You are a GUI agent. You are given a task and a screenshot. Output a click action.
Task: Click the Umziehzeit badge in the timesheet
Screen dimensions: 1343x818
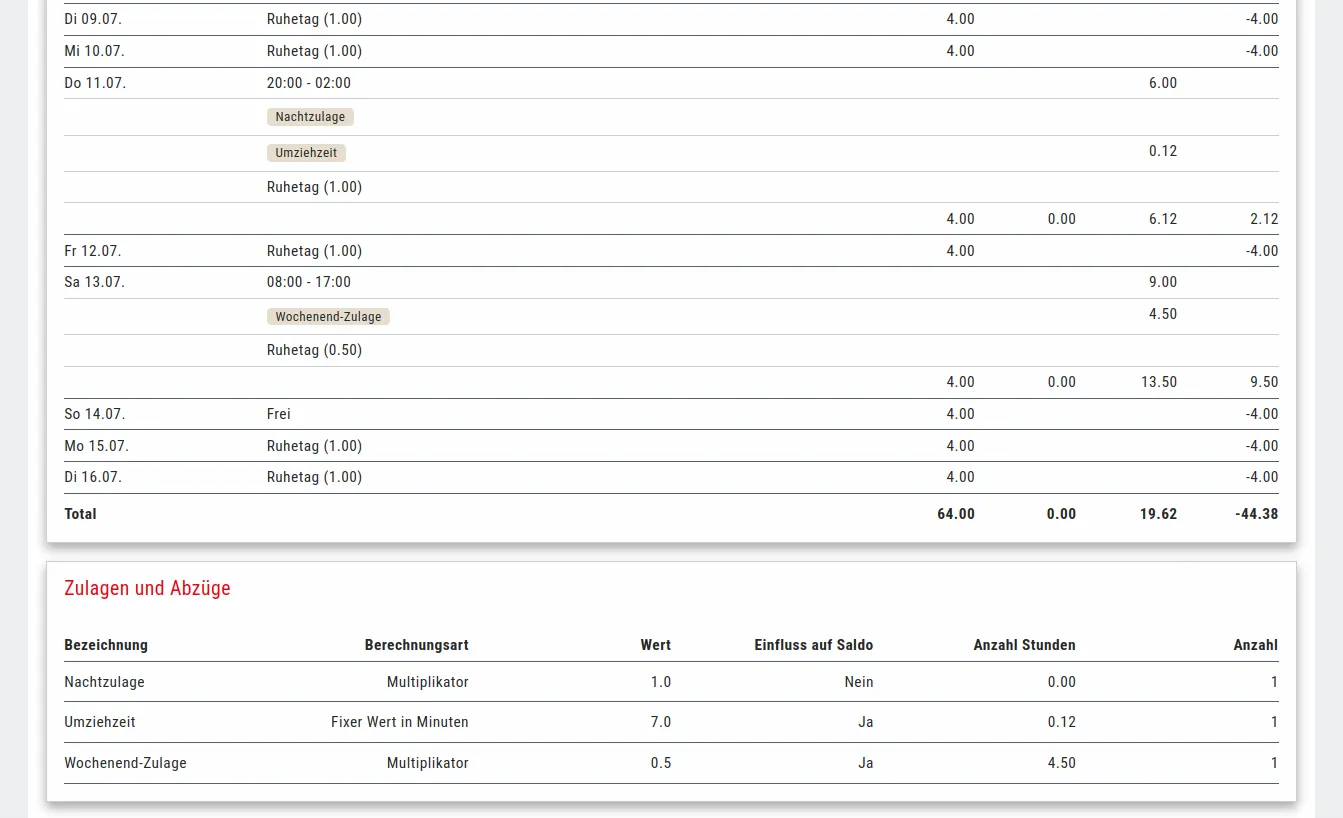[x=306, y=153]
